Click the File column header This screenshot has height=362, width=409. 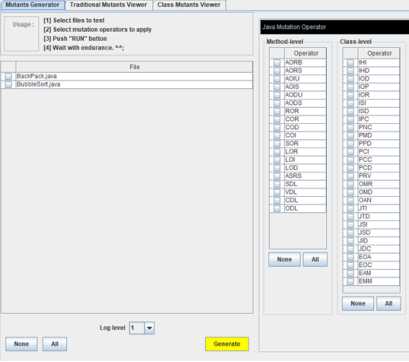pos(134,67)
